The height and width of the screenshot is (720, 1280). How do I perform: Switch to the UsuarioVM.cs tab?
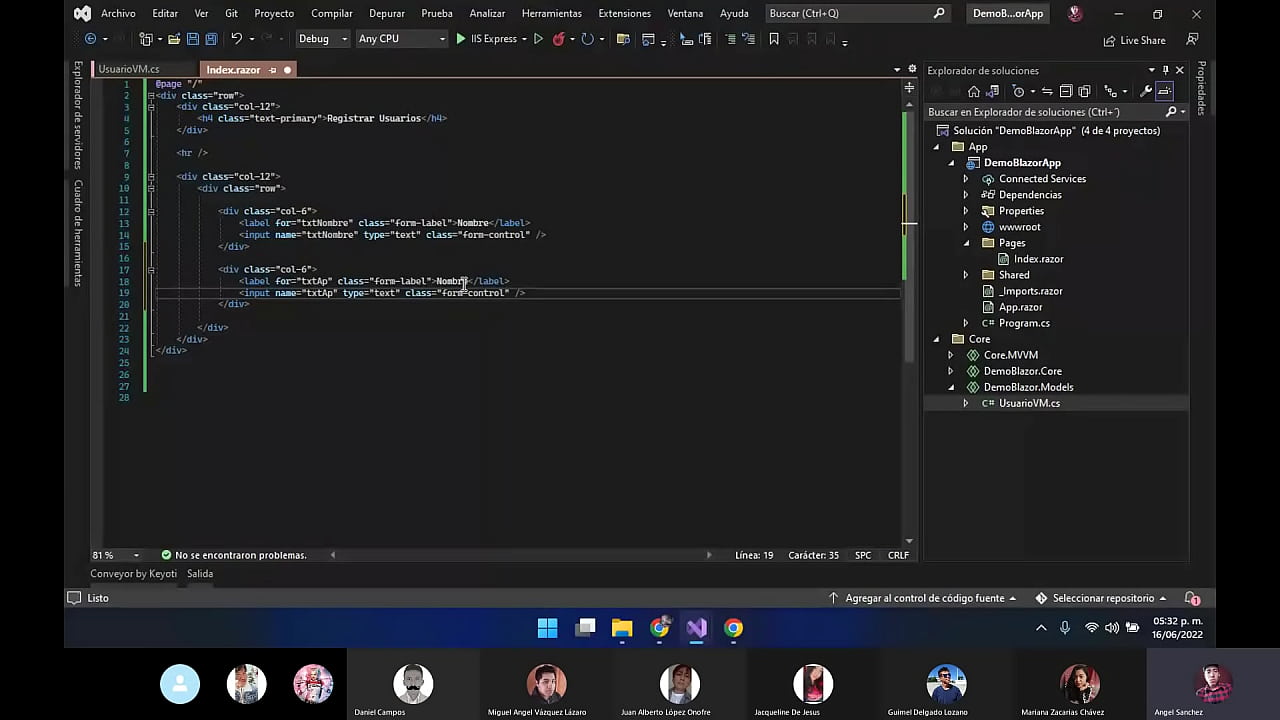pos(128,69)
